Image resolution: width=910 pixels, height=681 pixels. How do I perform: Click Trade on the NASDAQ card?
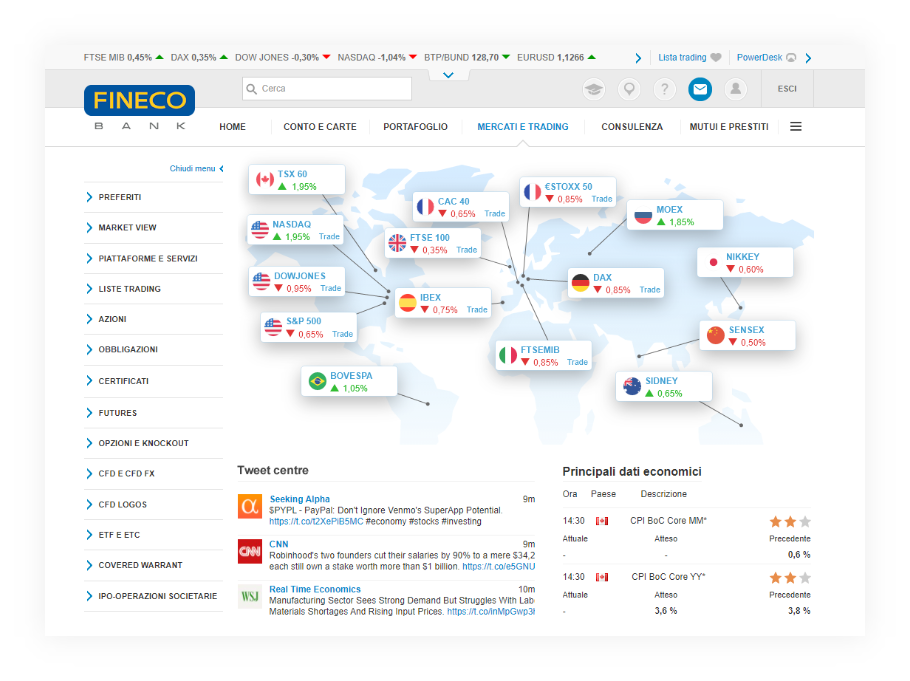(329, 237)
